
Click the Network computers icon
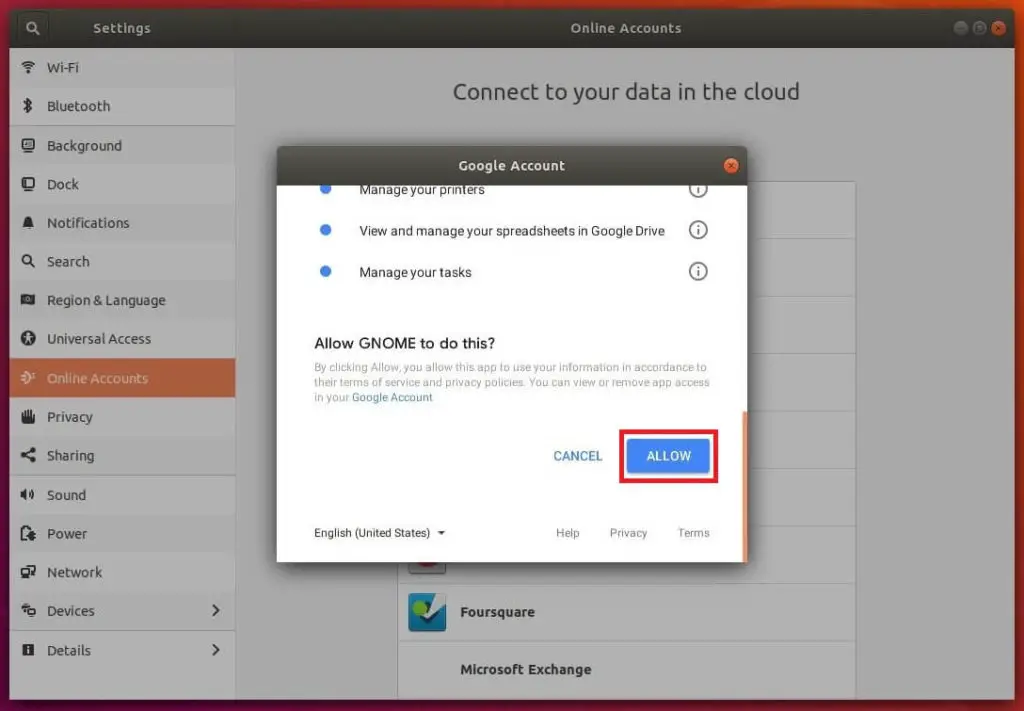click(28, 572)
